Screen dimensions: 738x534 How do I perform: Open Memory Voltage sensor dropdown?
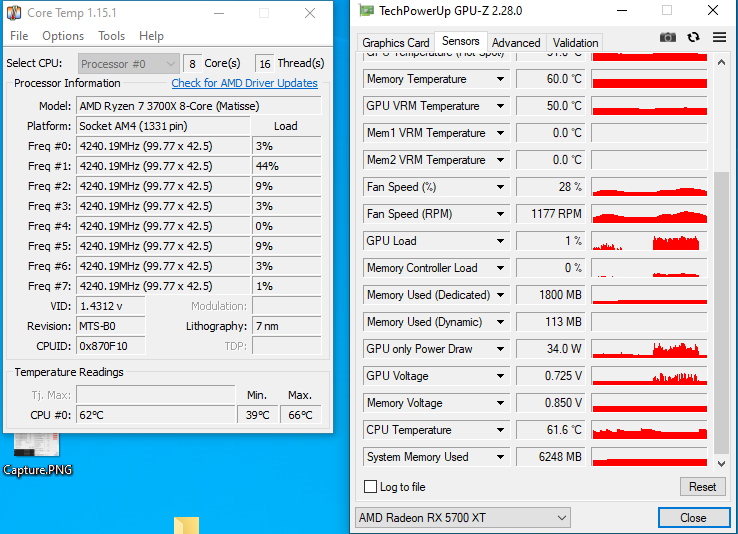500,403
